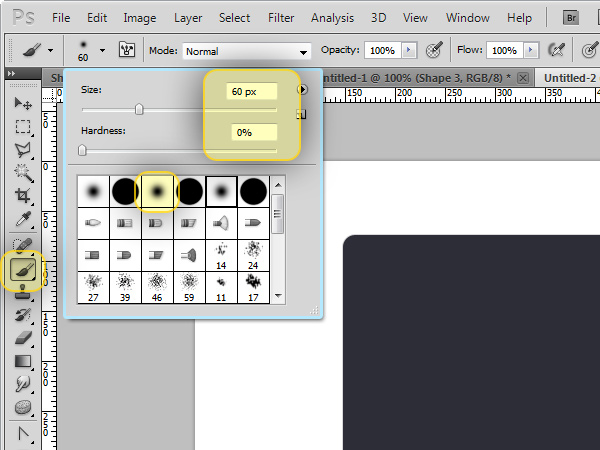
Task: Pick the chalk brush preset 17
Action: (253, 287)
